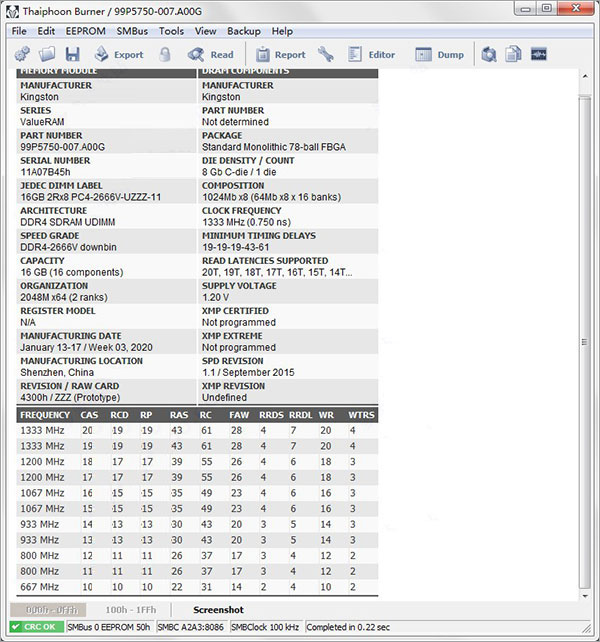Click the waveform monitor icon in toolbar
Viewport: 600px width, 642px height.
click(x=539, y=55)
